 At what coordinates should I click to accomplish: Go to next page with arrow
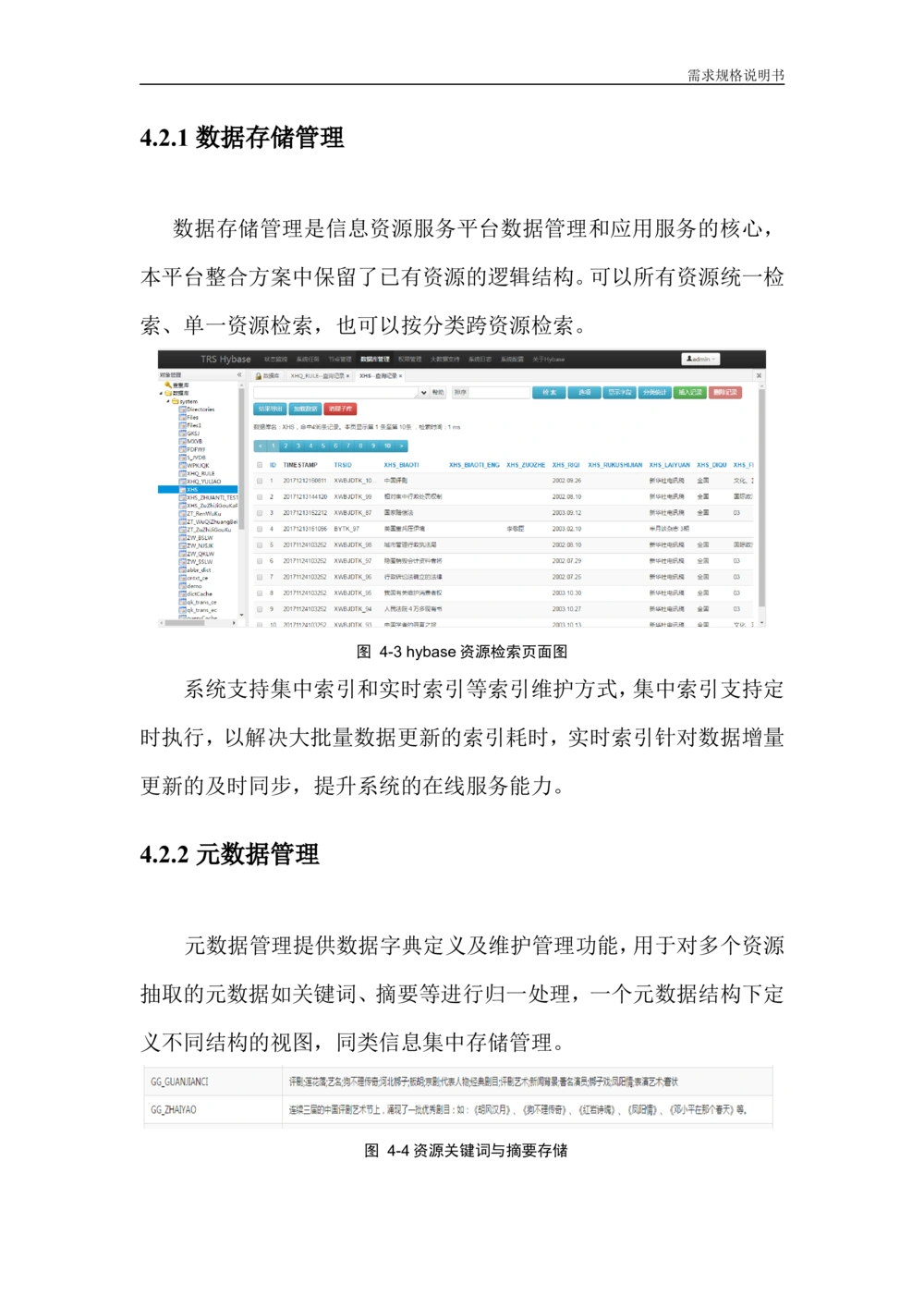[402, 446]
